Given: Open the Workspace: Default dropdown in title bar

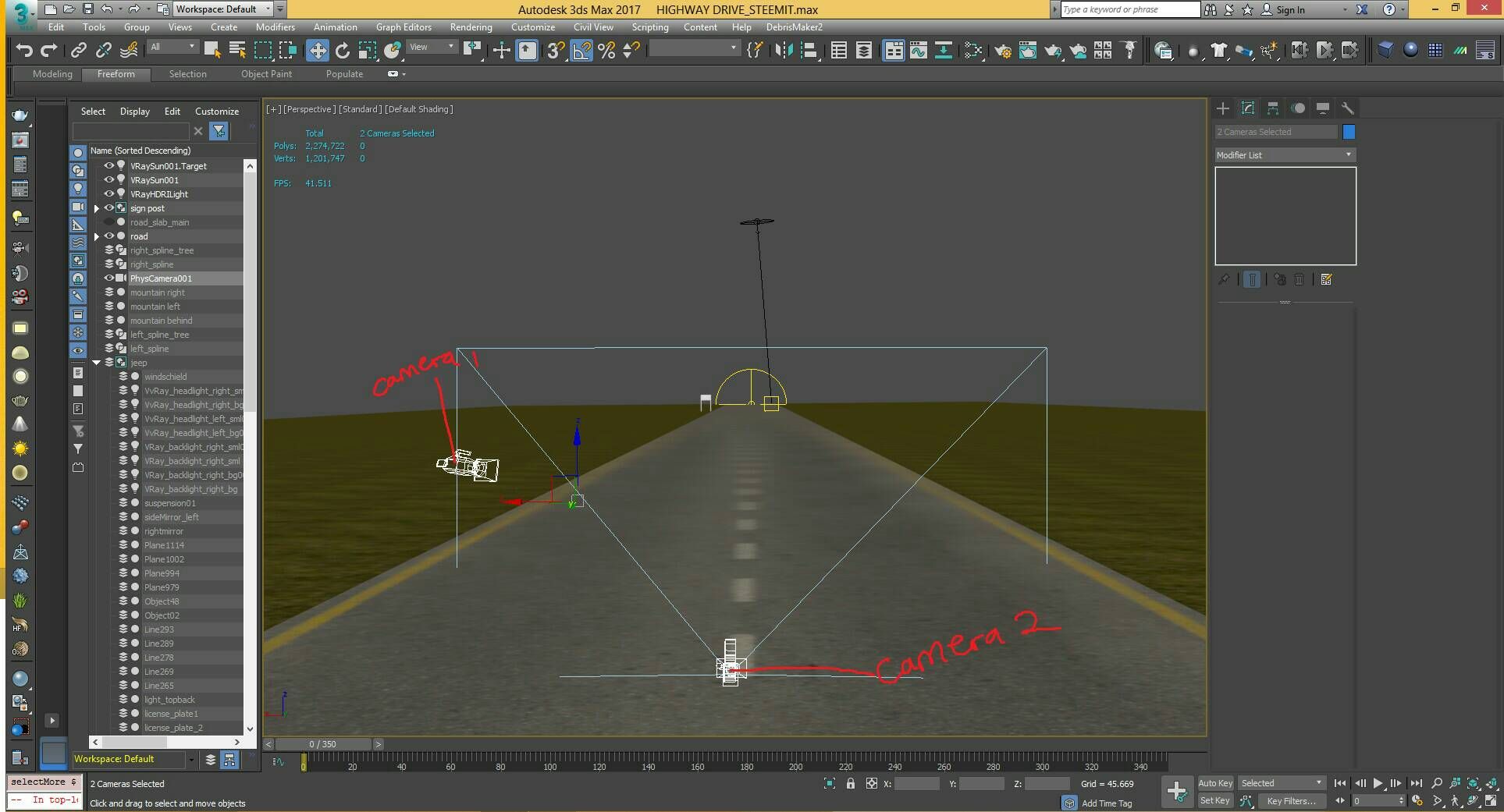Looking at the screenshot, I should tap(222, 9).
